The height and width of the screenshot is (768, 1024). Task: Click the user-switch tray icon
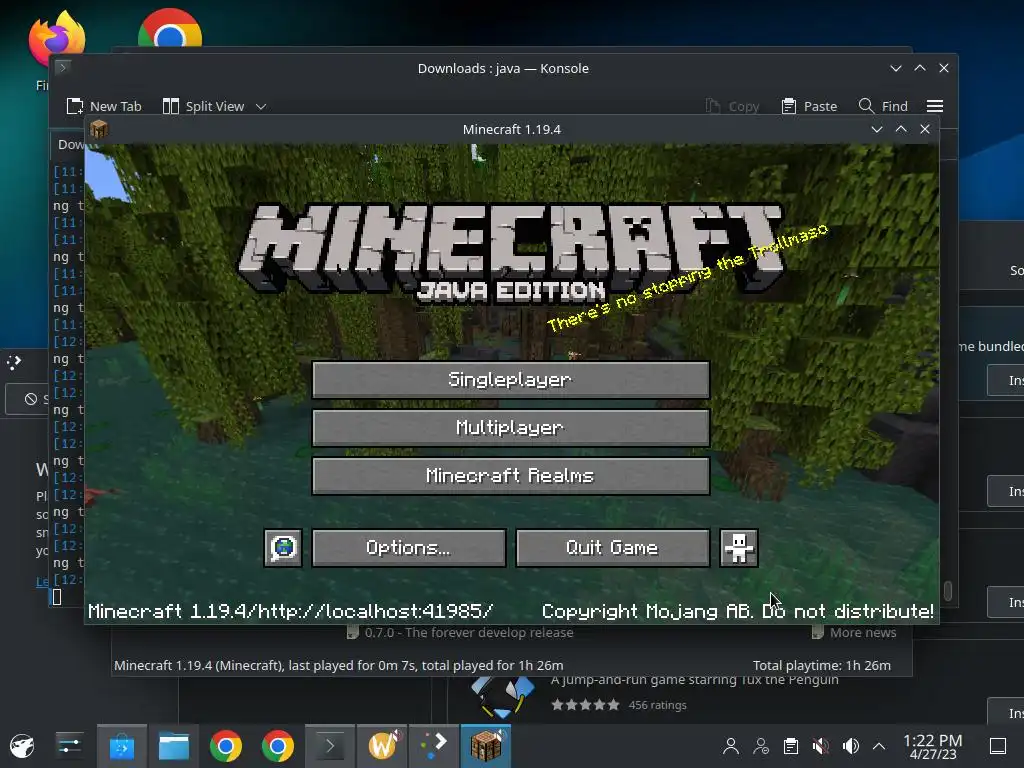(761, 746)
